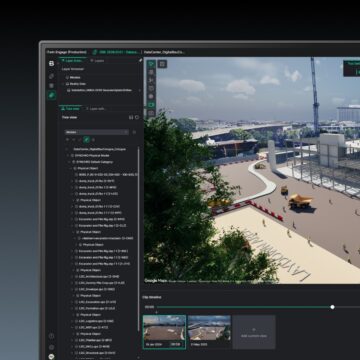Click the left icon beside Tree view heading

[x=131, y=117]
